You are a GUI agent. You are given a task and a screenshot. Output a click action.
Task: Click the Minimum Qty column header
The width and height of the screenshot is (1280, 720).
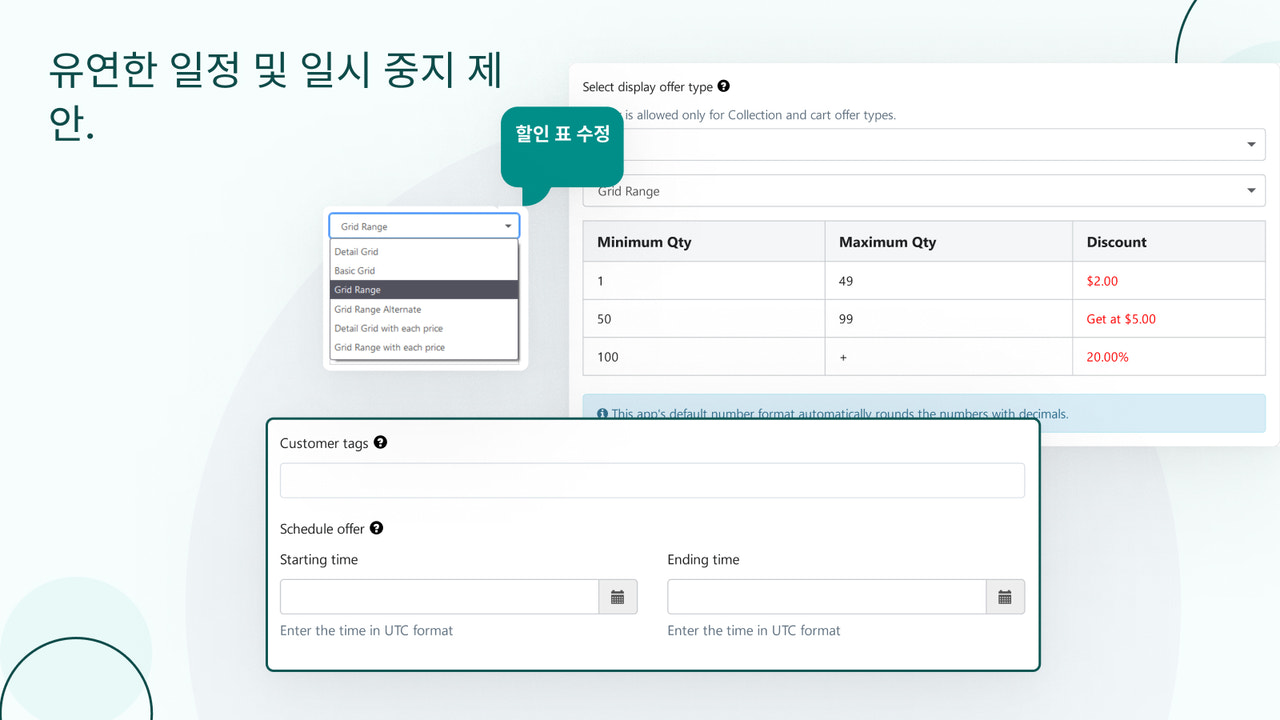pos(704,242)
